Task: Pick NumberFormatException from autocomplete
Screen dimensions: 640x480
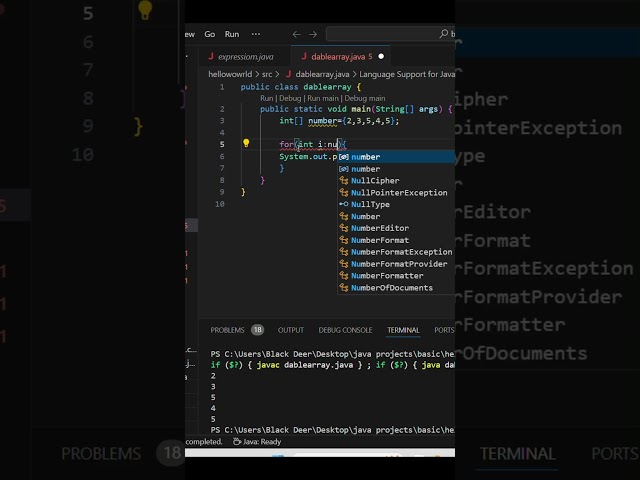Action: click(396, 252)
